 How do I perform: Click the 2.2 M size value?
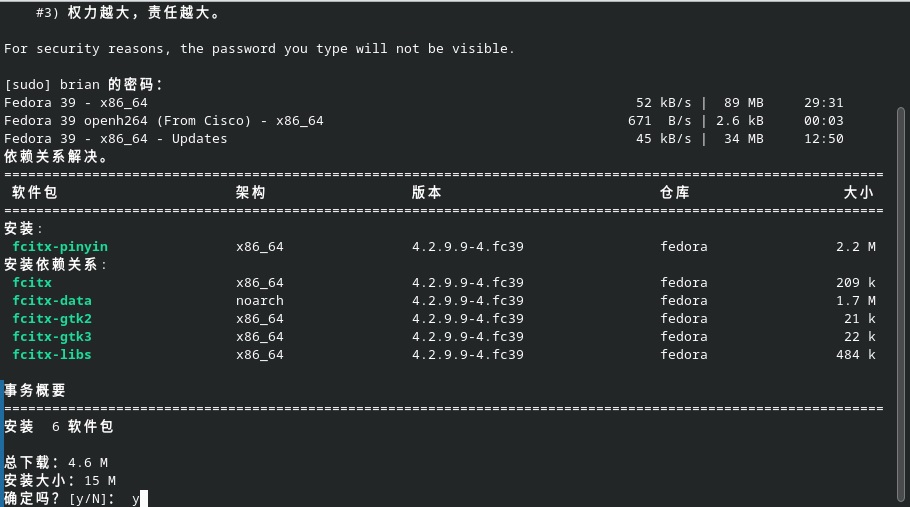pos(855,247)
